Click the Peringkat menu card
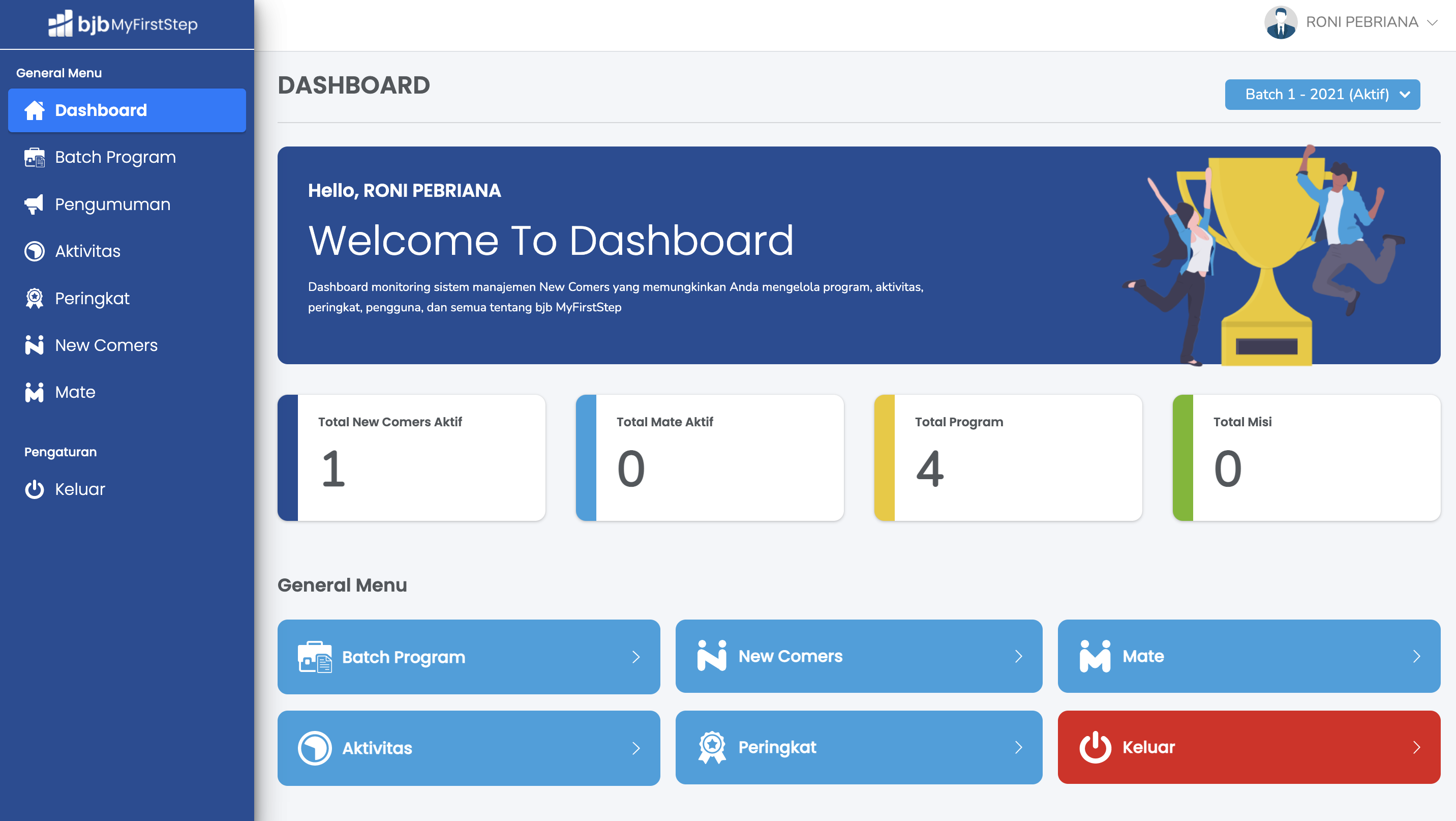The height and width of the screenshot is (821, 1456). pyautogui.click(x=858, y=747)
